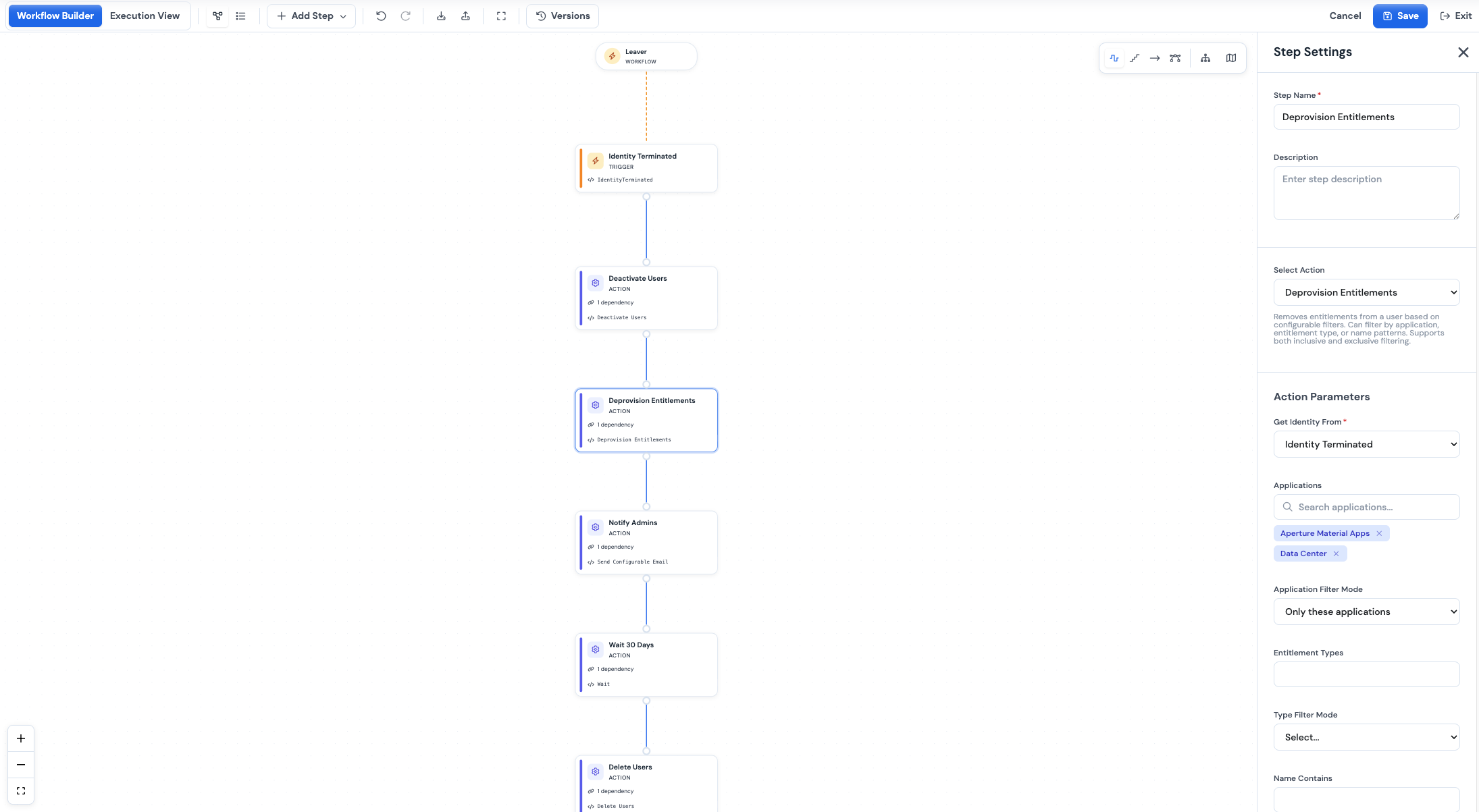Open the Get Identity From dropdown
Screen dimensions: 1479x812
(x=1366, y=444)
